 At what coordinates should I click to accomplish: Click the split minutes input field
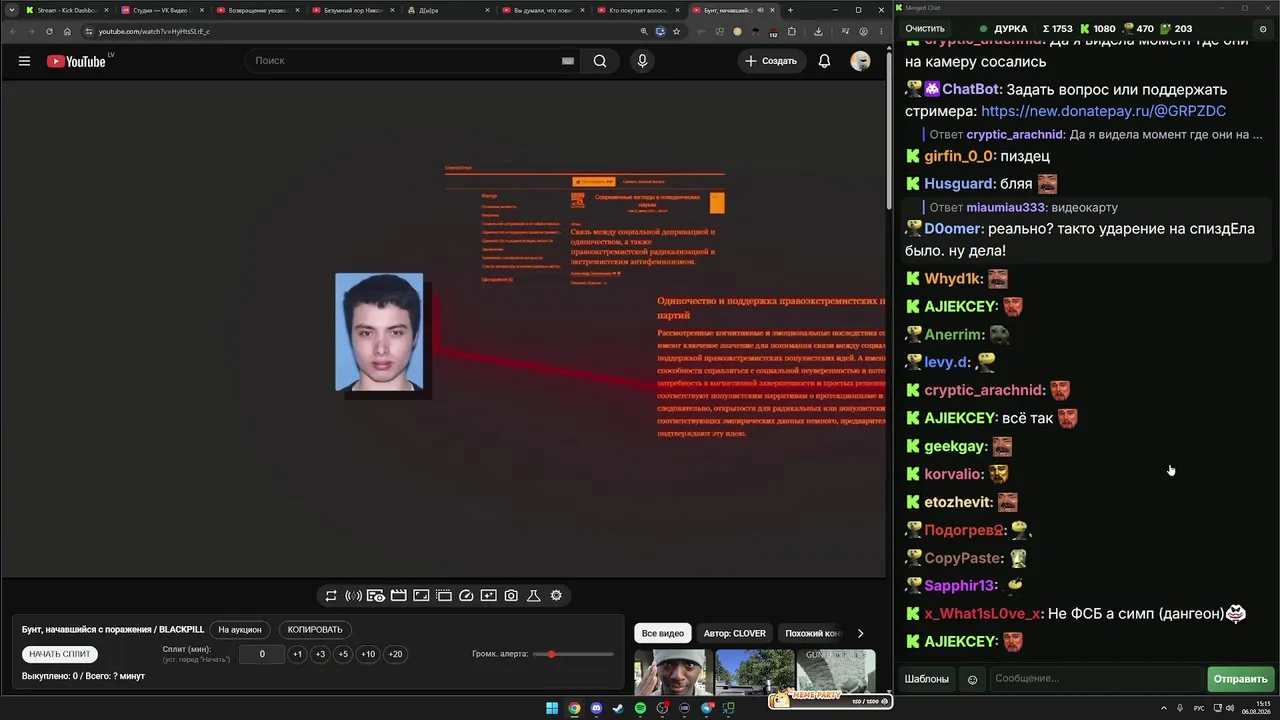tap(262, 654)
